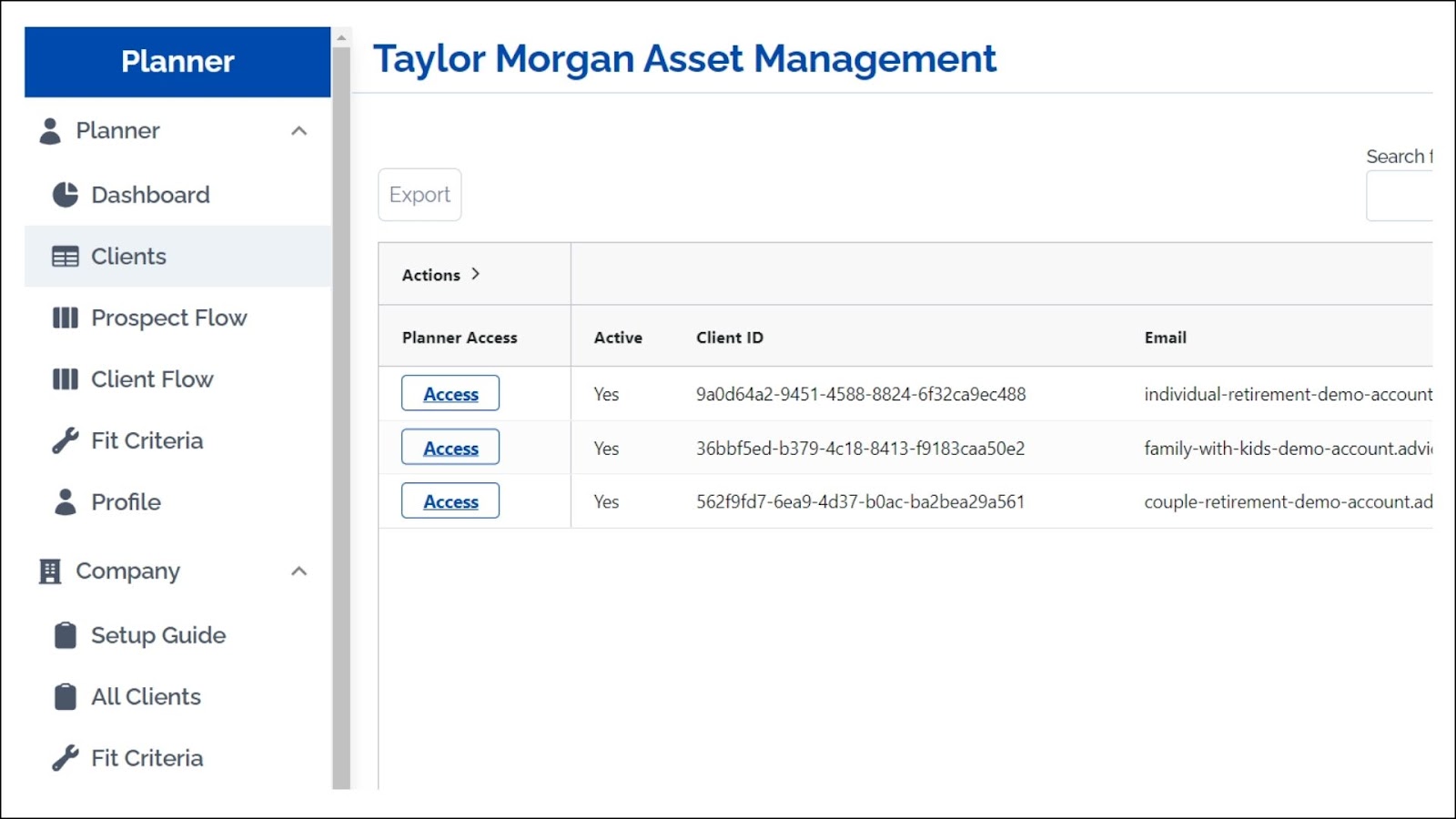Click the Profile person icon

(66, 501)
